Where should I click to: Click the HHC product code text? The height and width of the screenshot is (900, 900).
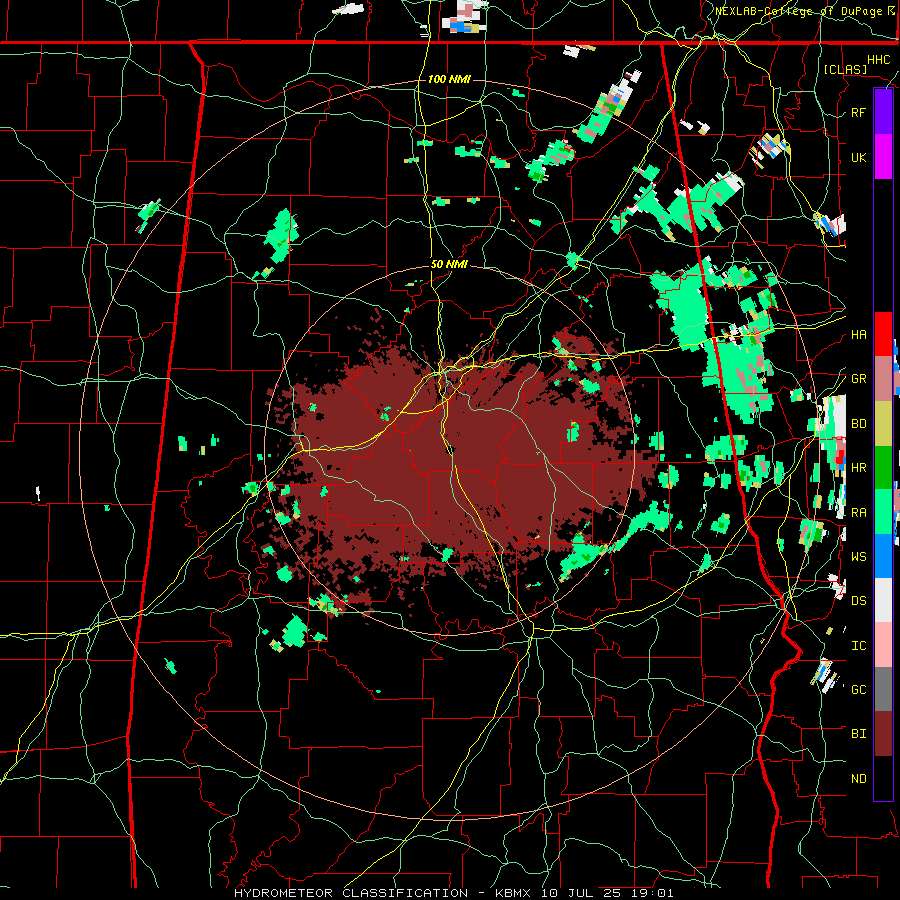[878, 59]
